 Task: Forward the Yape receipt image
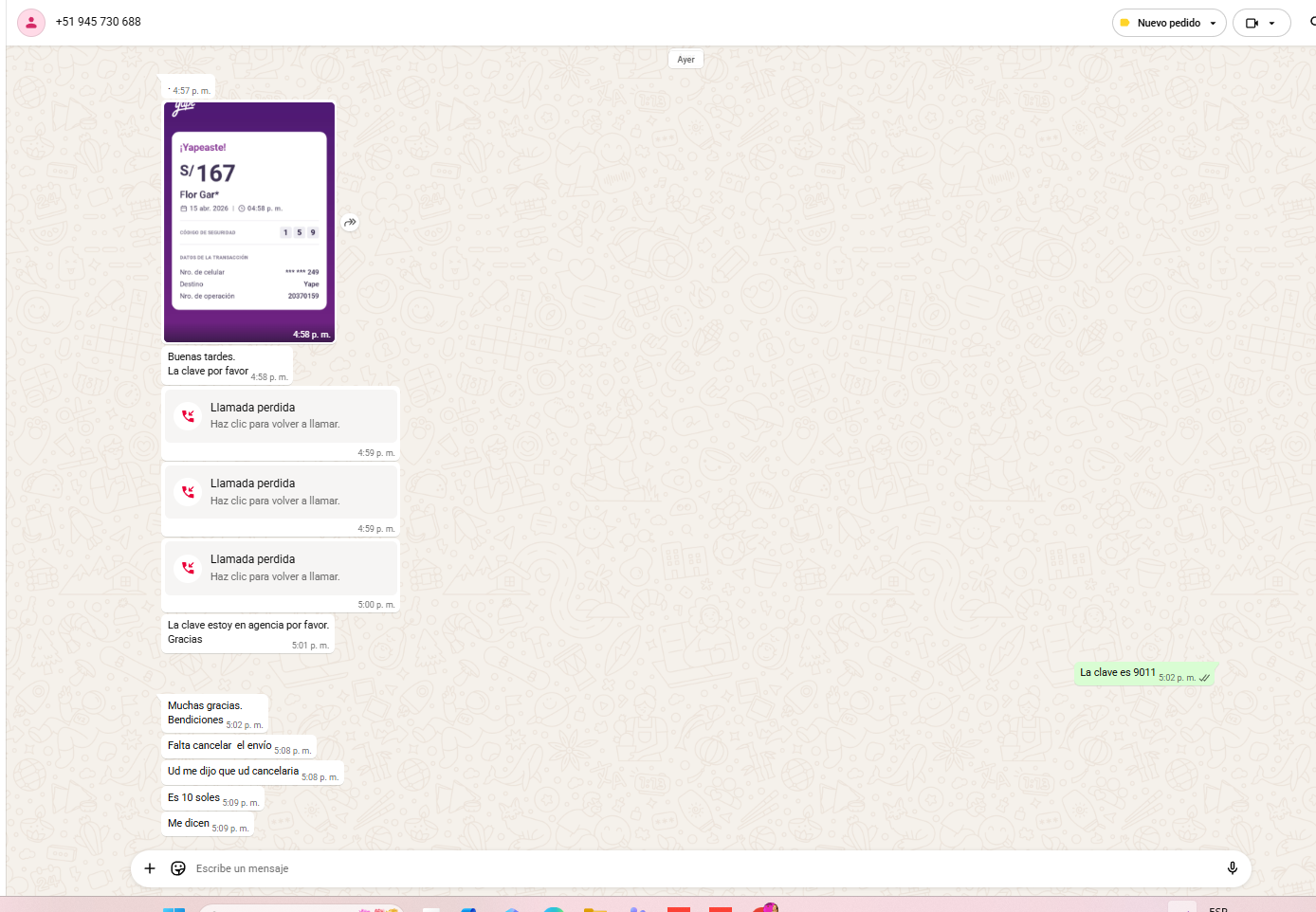(x=351, y=223)
